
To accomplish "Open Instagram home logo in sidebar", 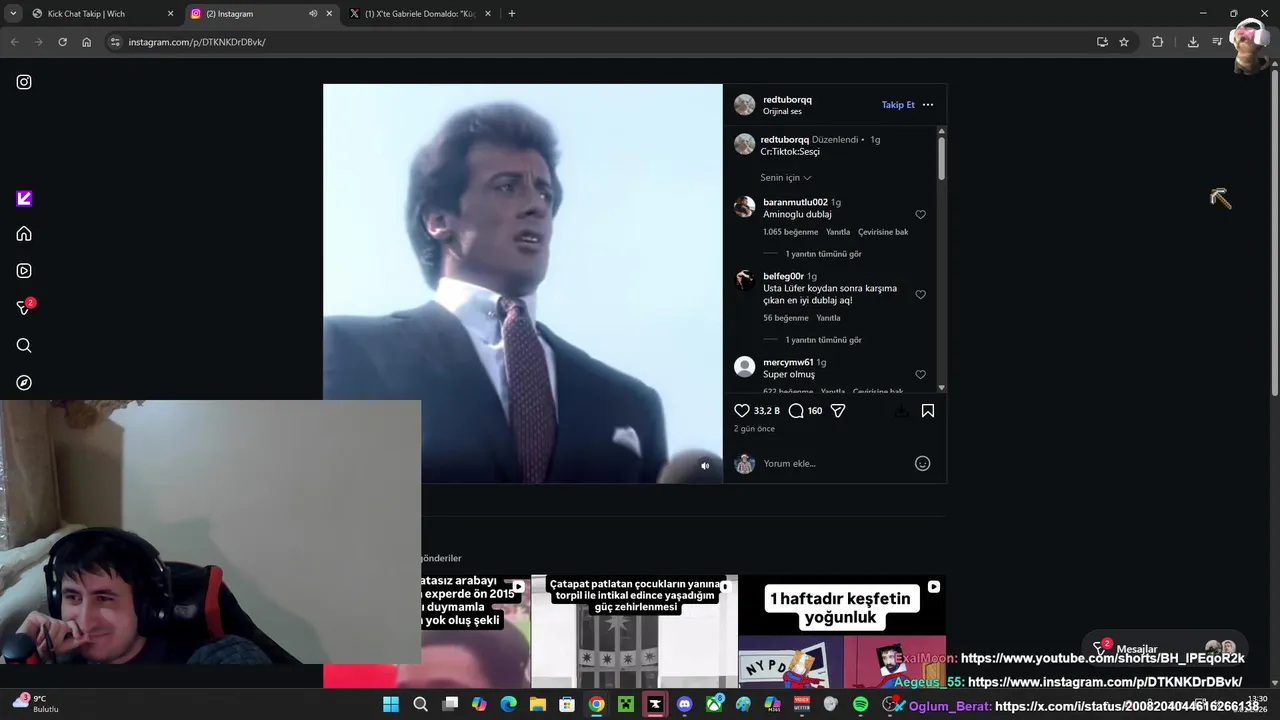I will point(24,82).
